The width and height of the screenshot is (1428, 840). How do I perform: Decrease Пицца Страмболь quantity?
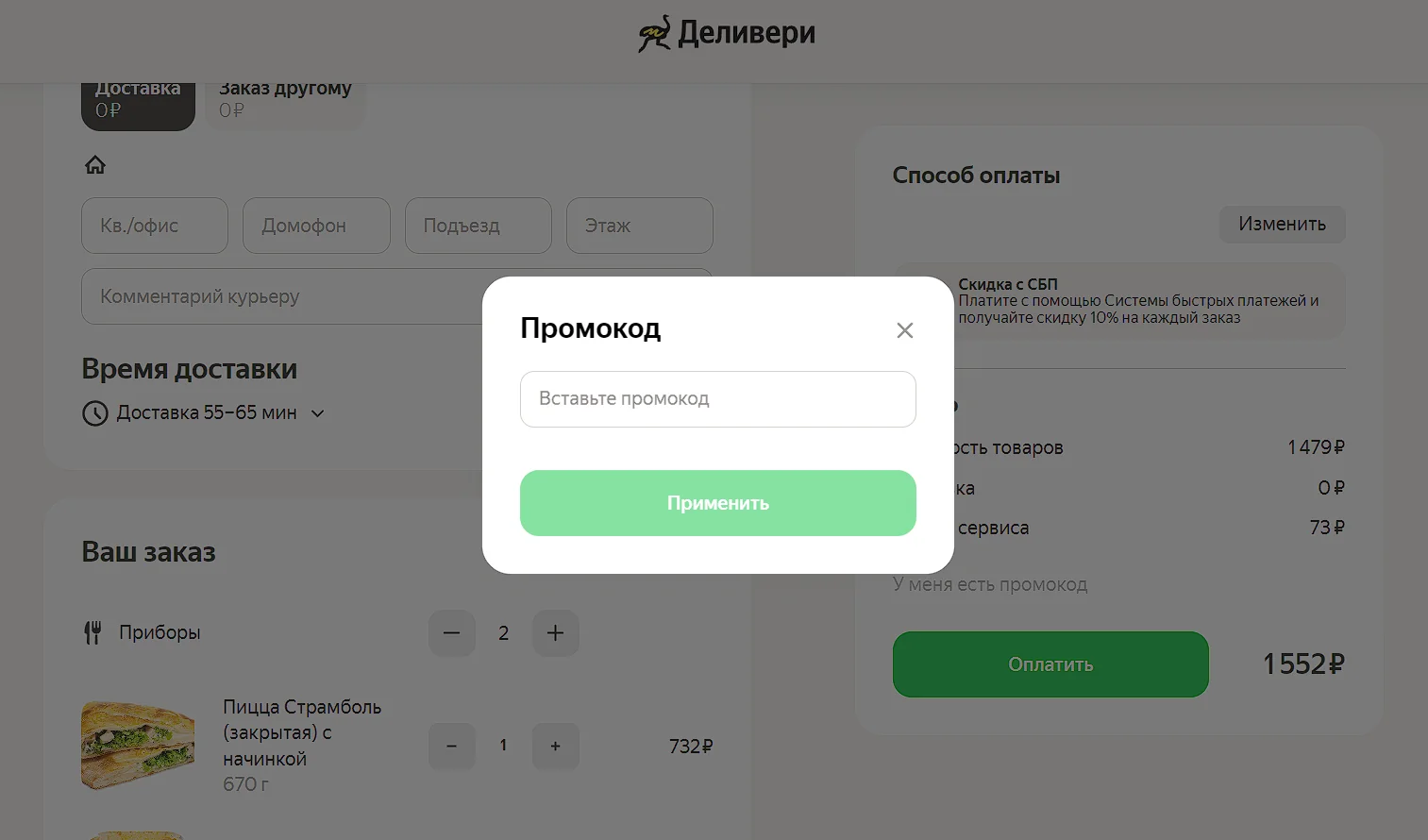click(x=451, y=746)
